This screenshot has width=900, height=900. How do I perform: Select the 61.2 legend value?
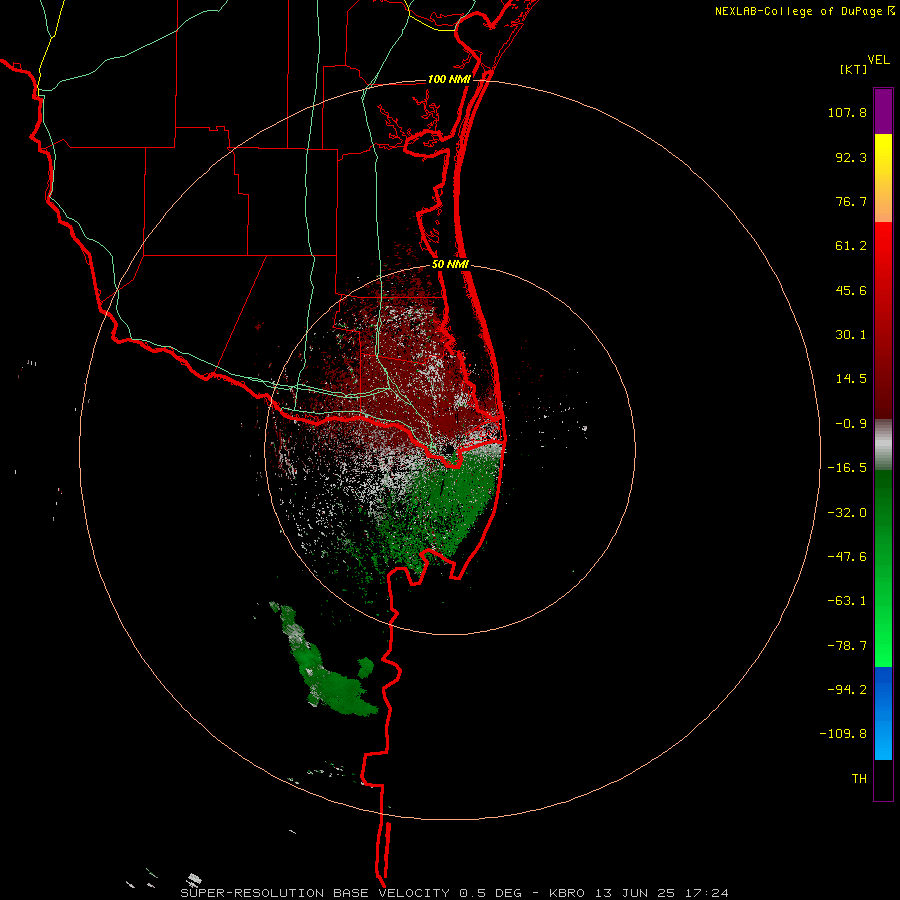[851, 246]
